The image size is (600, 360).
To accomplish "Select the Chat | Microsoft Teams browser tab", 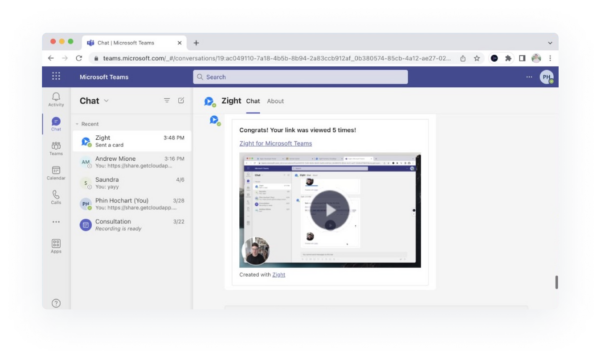I will tap(134, 43).
